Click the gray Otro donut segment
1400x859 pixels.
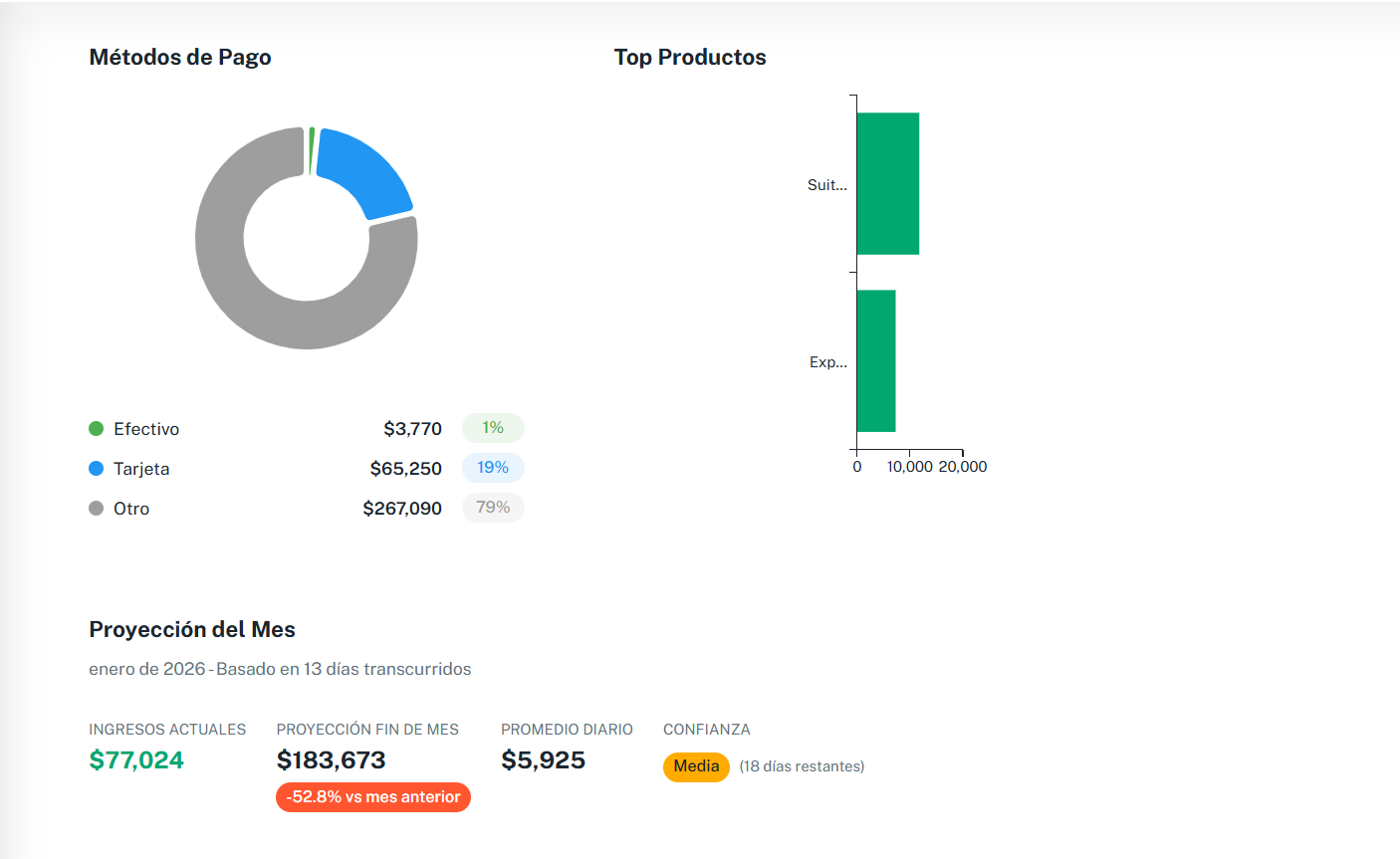(x=239, y=299)
